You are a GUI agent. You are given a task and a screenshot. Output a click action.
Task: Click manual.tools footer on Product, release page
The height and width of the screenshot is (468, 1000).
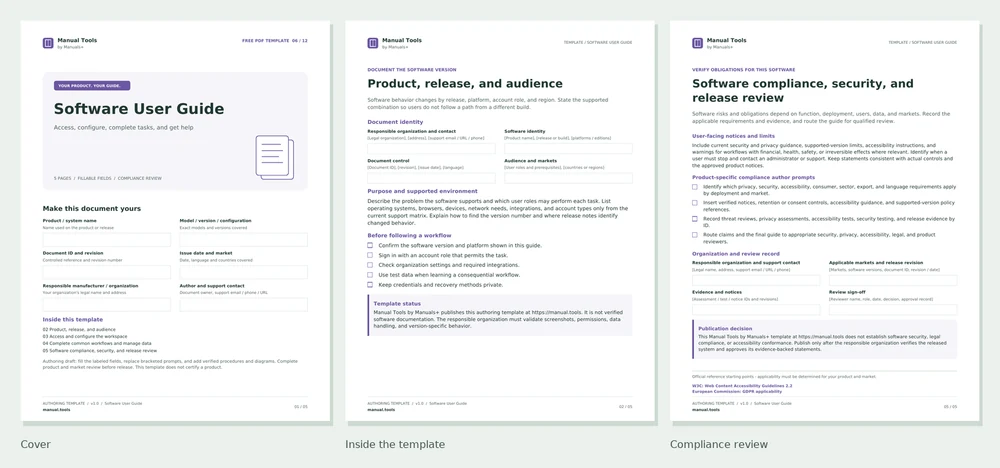381,410
